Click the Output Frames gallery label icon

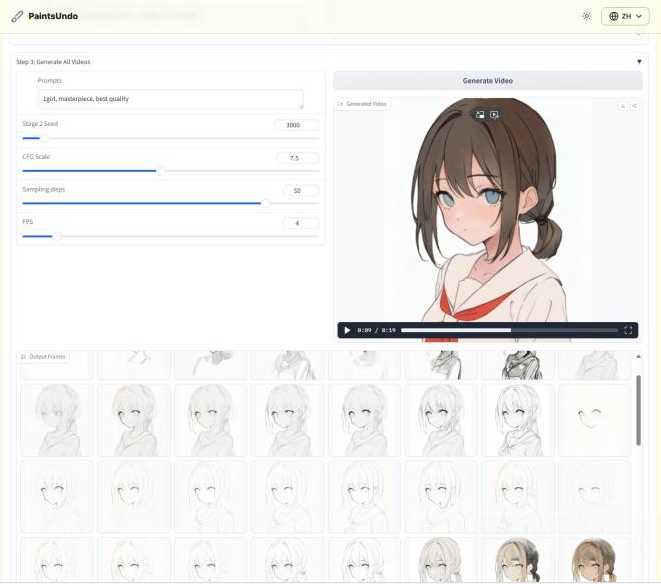[24, 357]
